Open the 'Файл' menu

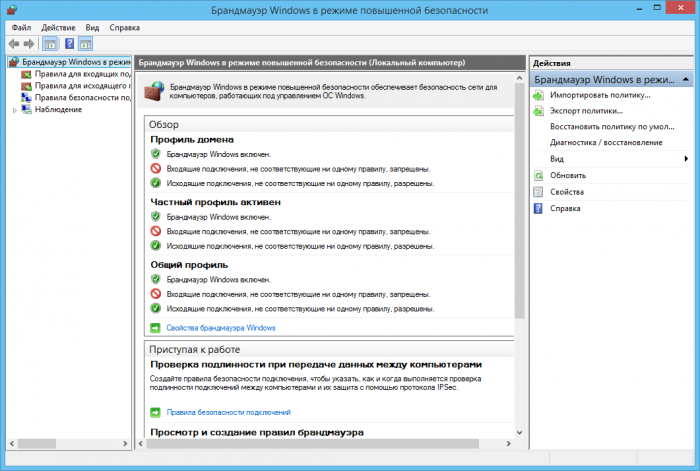click(x=21, y=28)
